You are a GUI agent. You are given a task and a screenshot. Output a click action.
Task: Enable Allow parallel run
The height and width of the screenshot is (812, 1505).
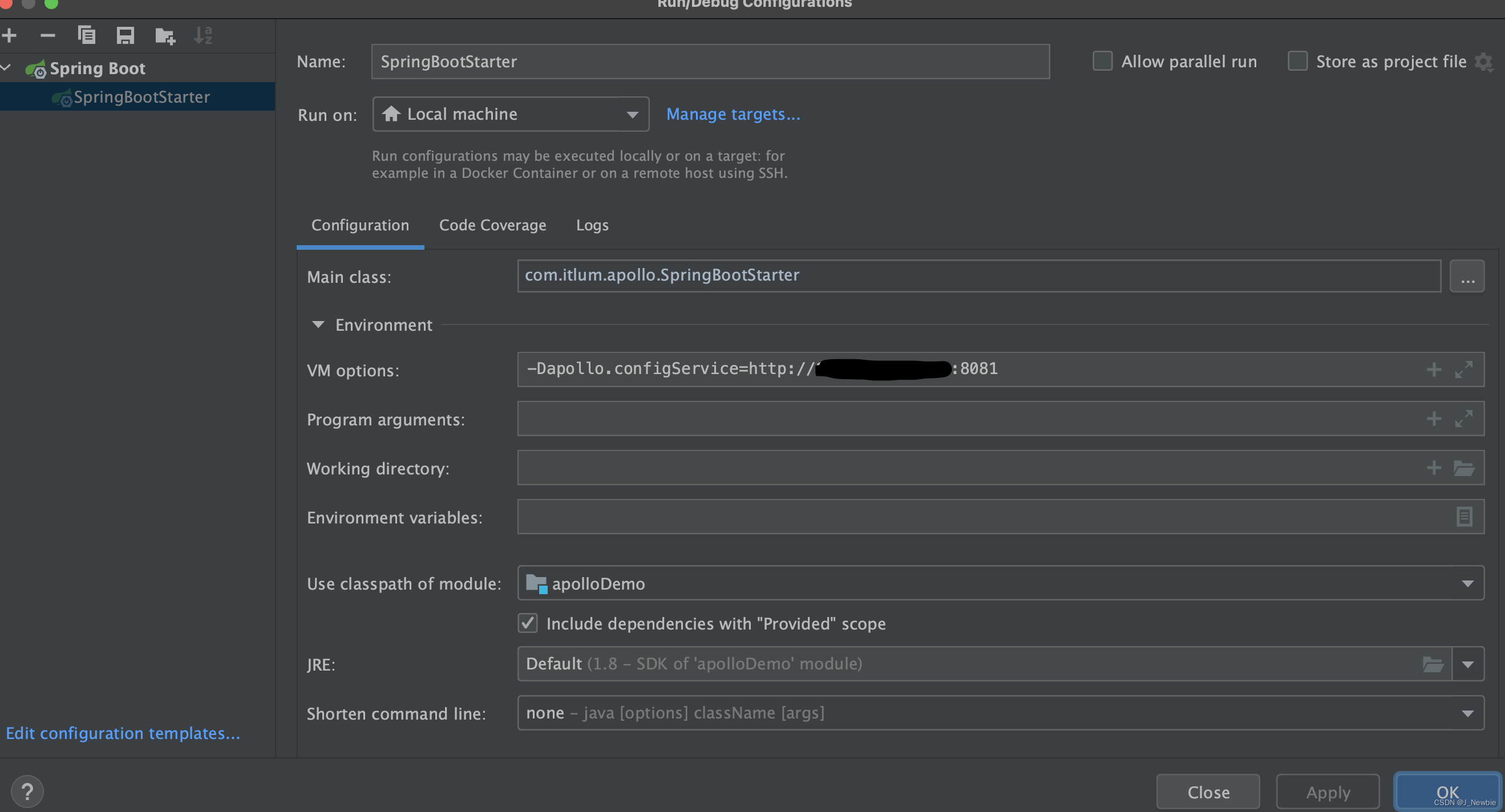tap(1102, 60)
